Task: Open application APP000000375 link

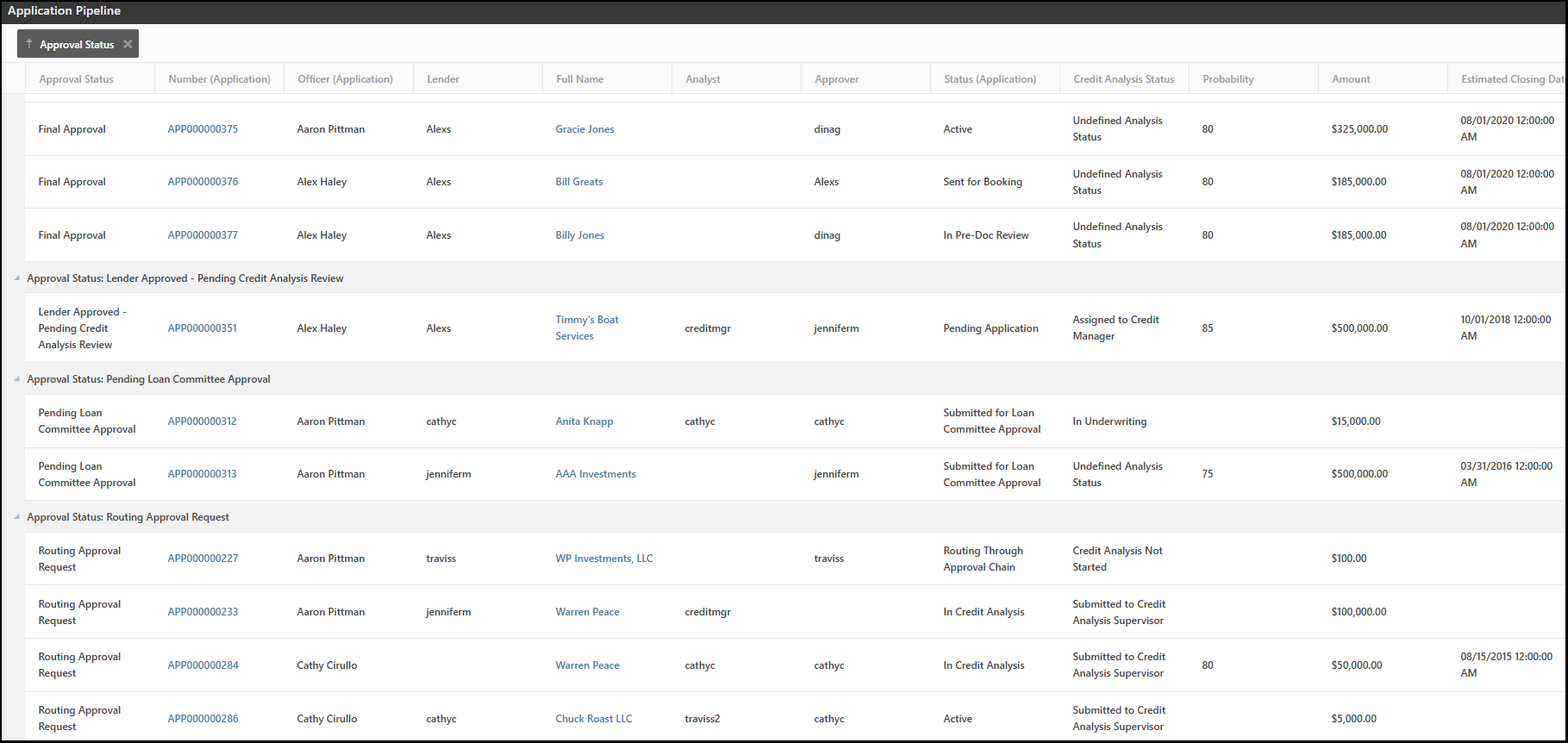Action: tap(203, 129)
